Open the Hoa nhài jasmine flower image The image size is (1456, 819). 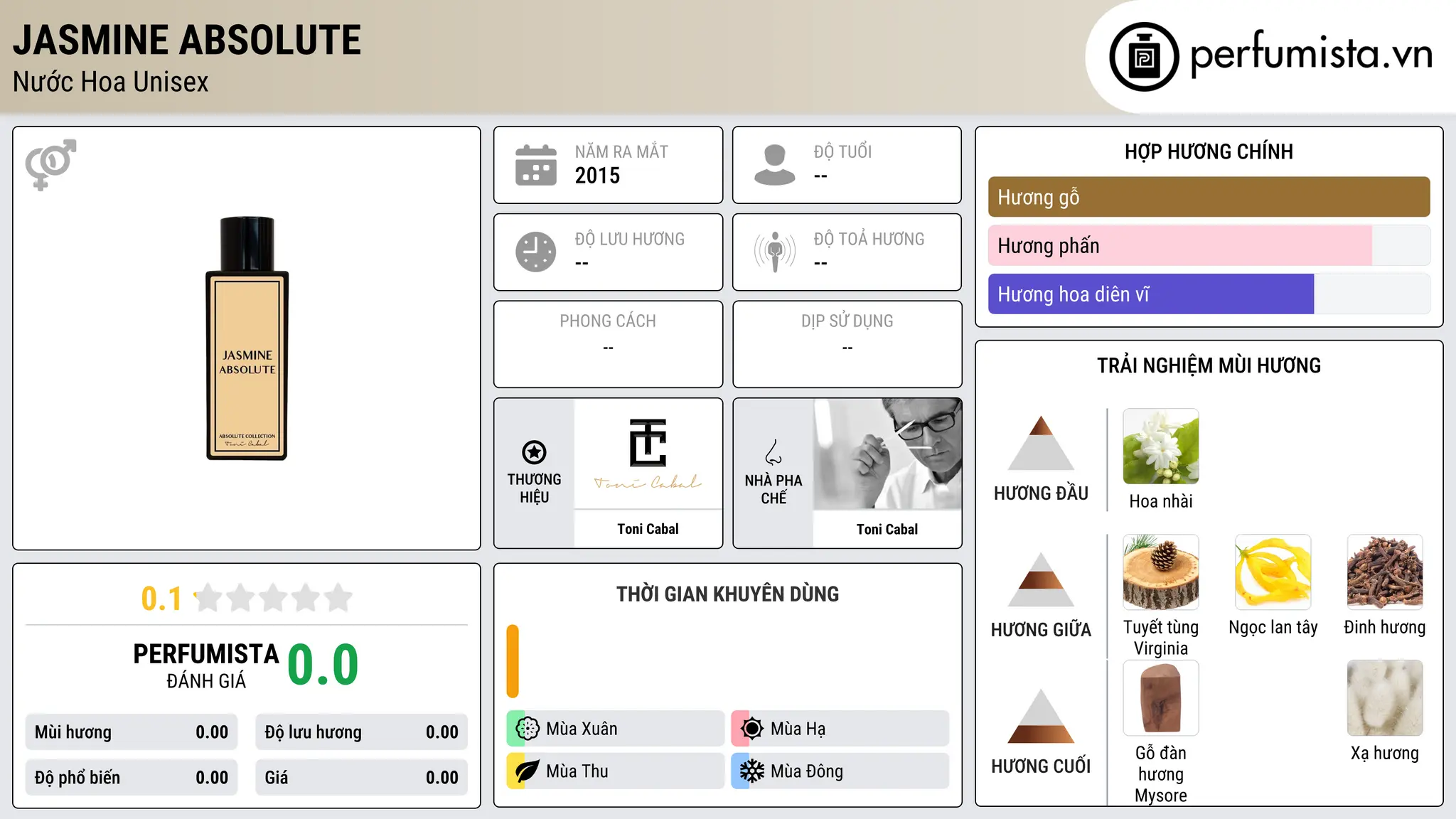[x=1160, y=446]
